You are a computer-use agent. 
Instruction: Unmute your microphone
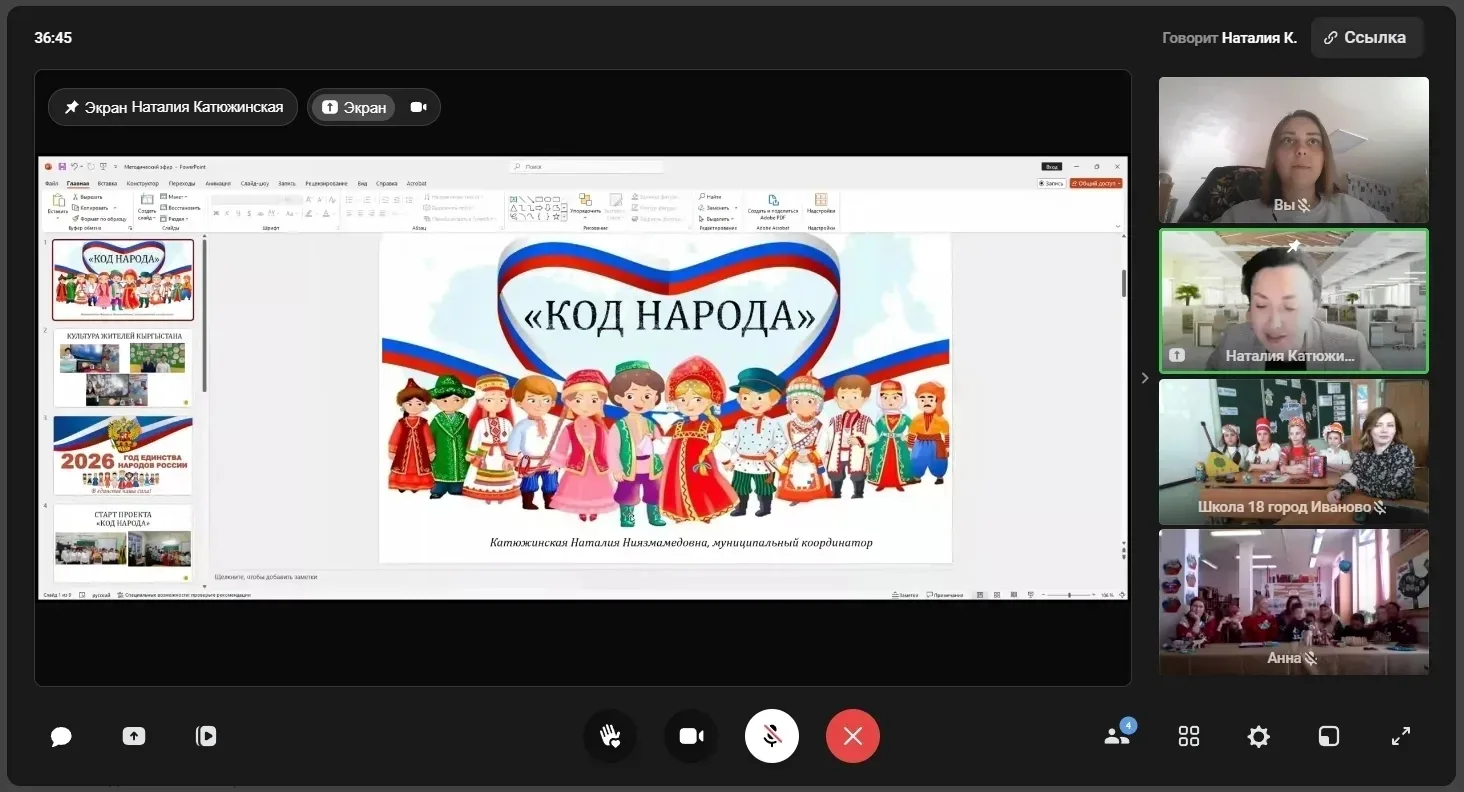click(x=772, y=737)
